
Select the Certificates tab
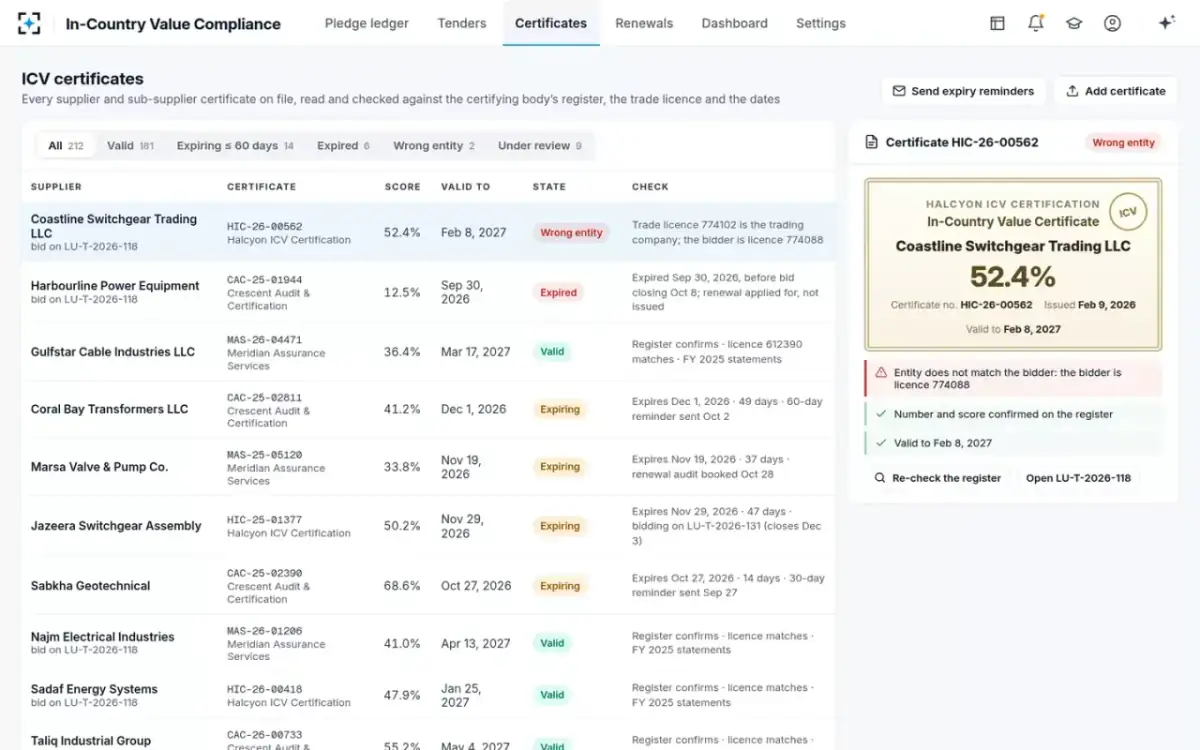551,23
